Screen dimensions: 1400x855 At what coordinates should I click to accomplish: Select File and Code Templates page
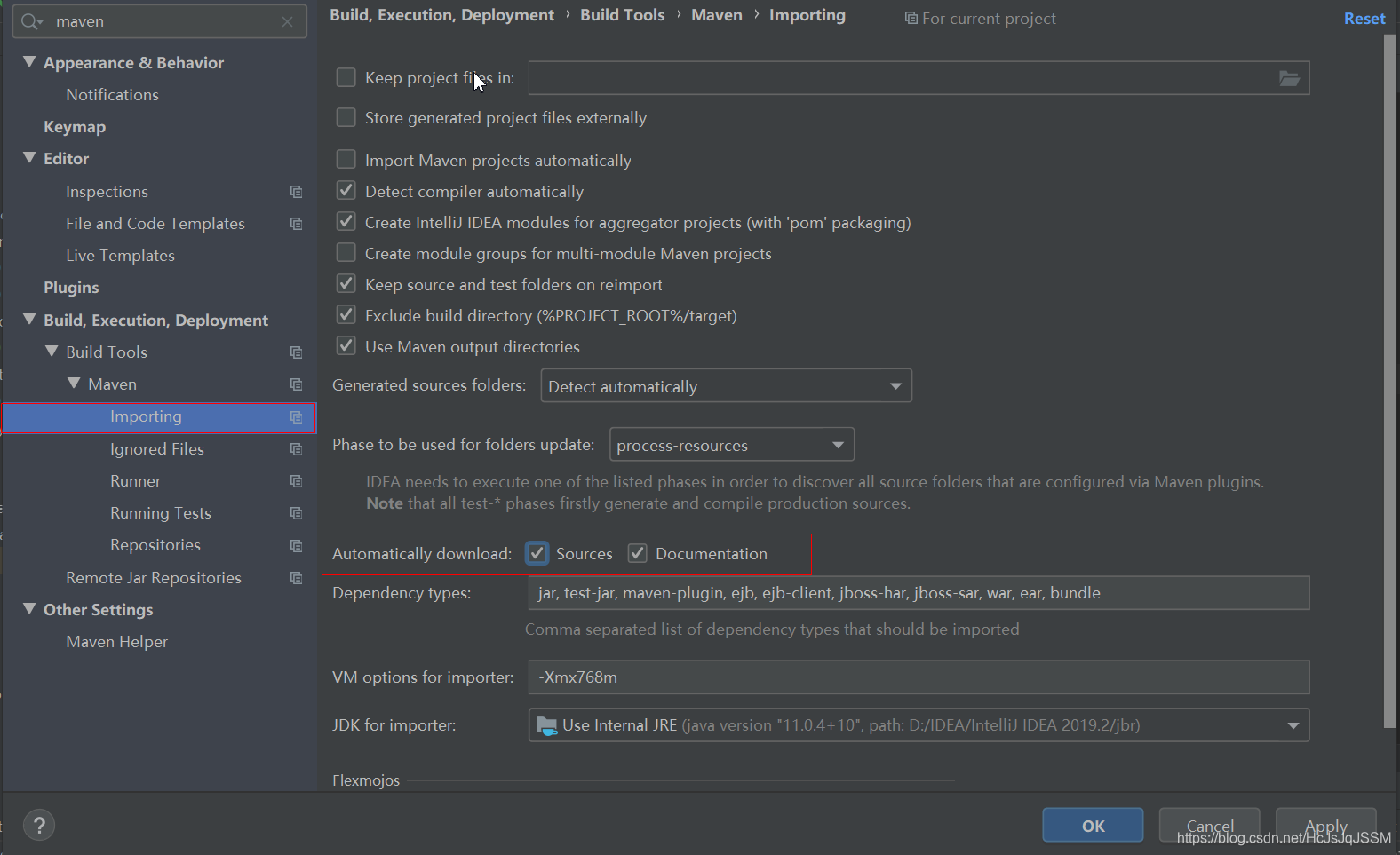tap(155, 224)
